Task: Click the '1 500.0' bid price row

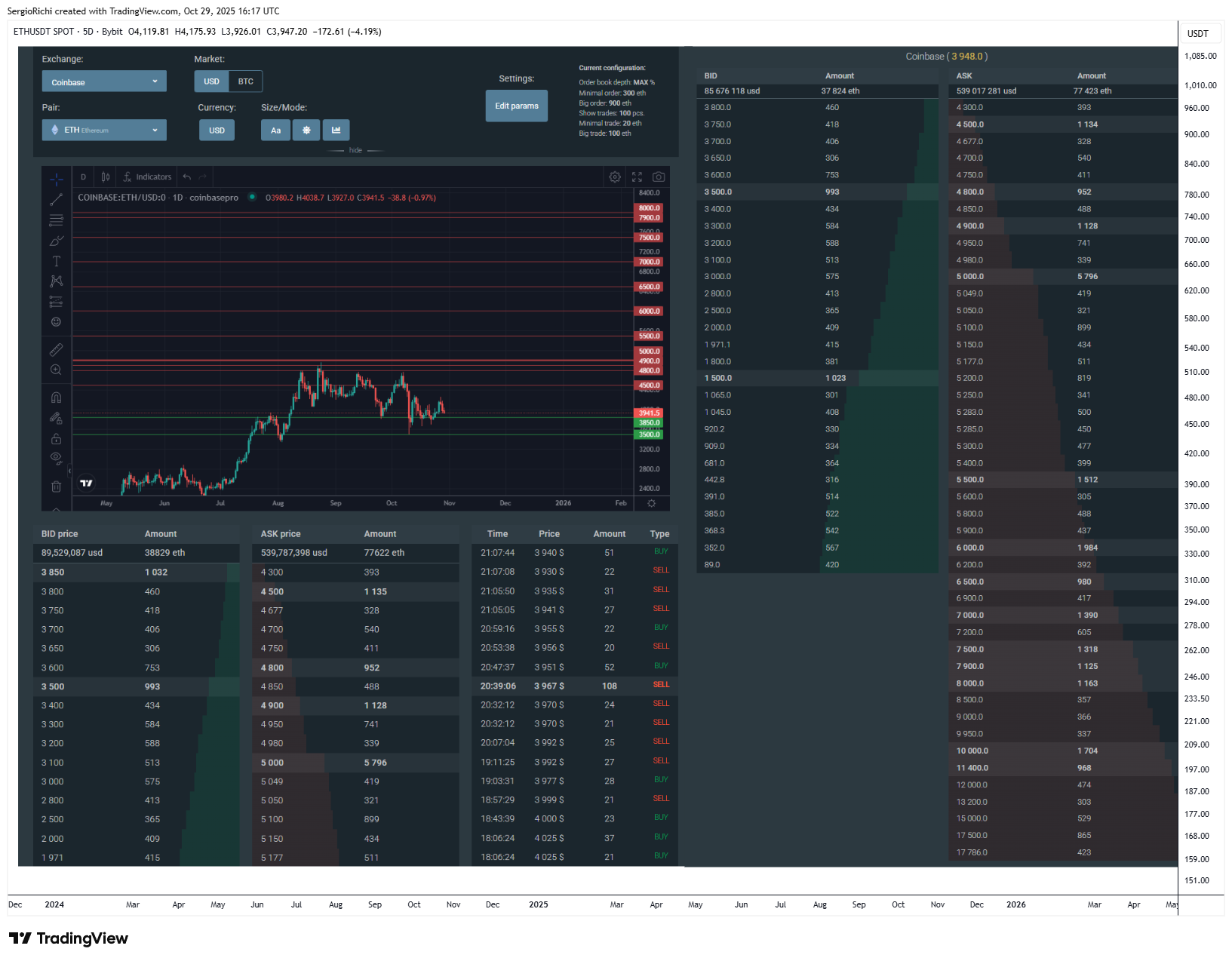Action: [817, 378]
